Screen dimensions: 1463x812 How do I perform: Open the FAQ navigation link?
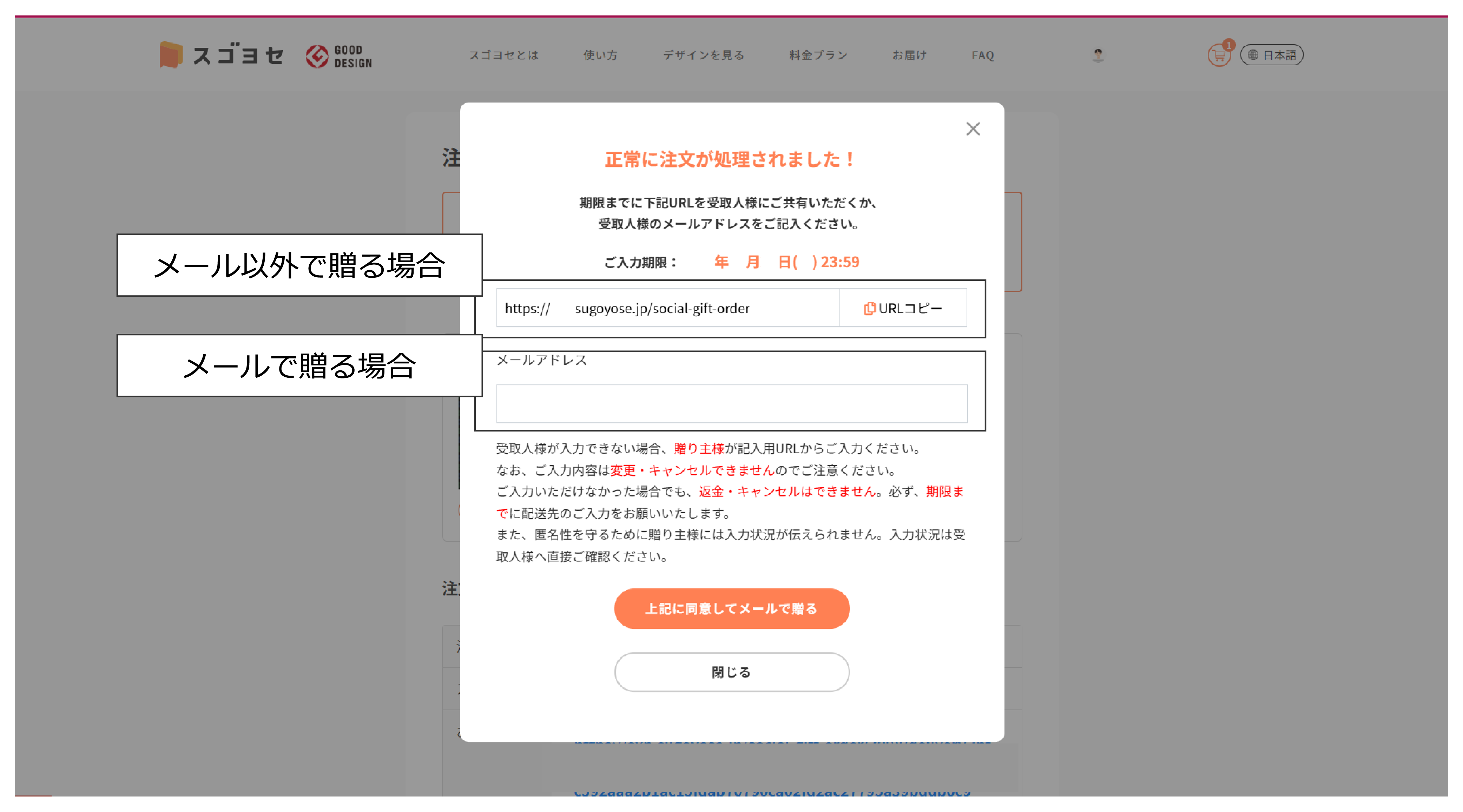(x=982, y=55)
